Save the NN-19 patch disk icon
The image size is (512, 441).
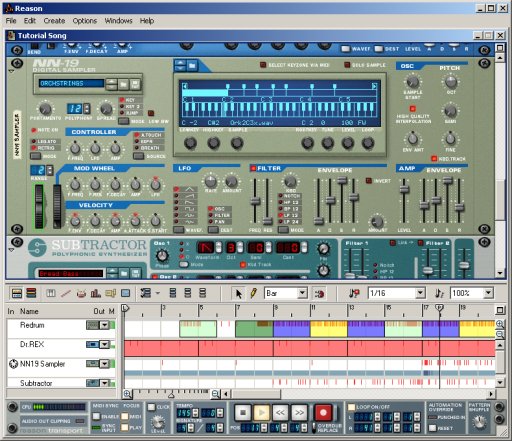tap(135, 84)
